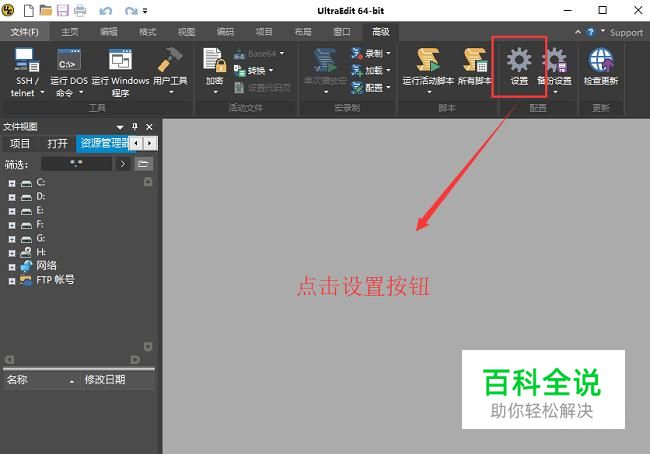650x454 pixels.
Task: Click the 运行 DOS 命令 icon
Action: [x=69, y=59]
